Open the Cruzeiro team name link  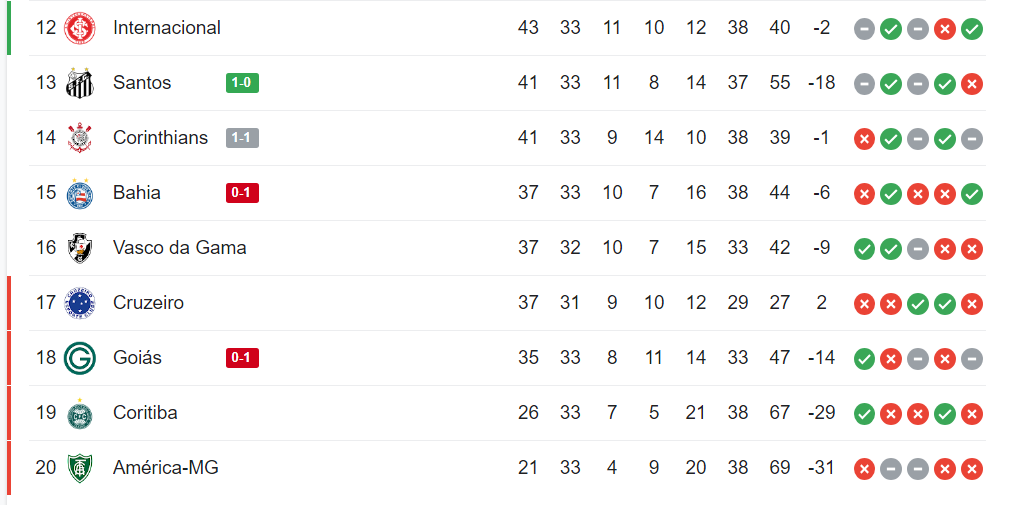(x=148, y=303)
